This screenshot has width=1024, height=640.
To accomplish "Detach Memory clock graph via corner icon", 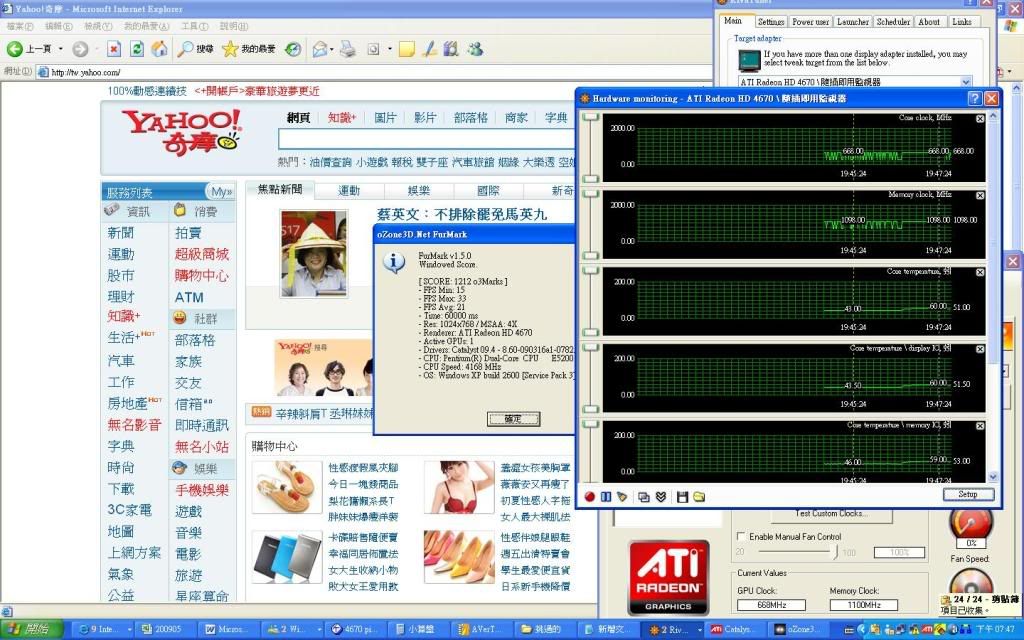I will pos(980,195).
